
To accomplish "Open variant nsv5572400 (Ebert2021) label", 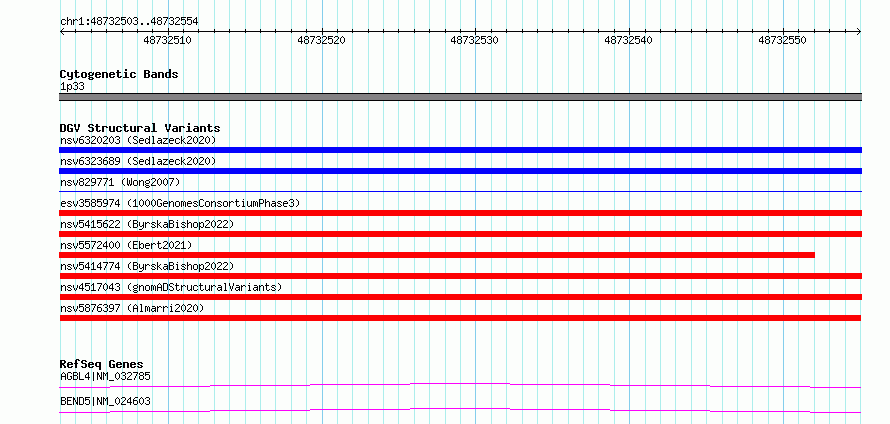I will 126,245.
